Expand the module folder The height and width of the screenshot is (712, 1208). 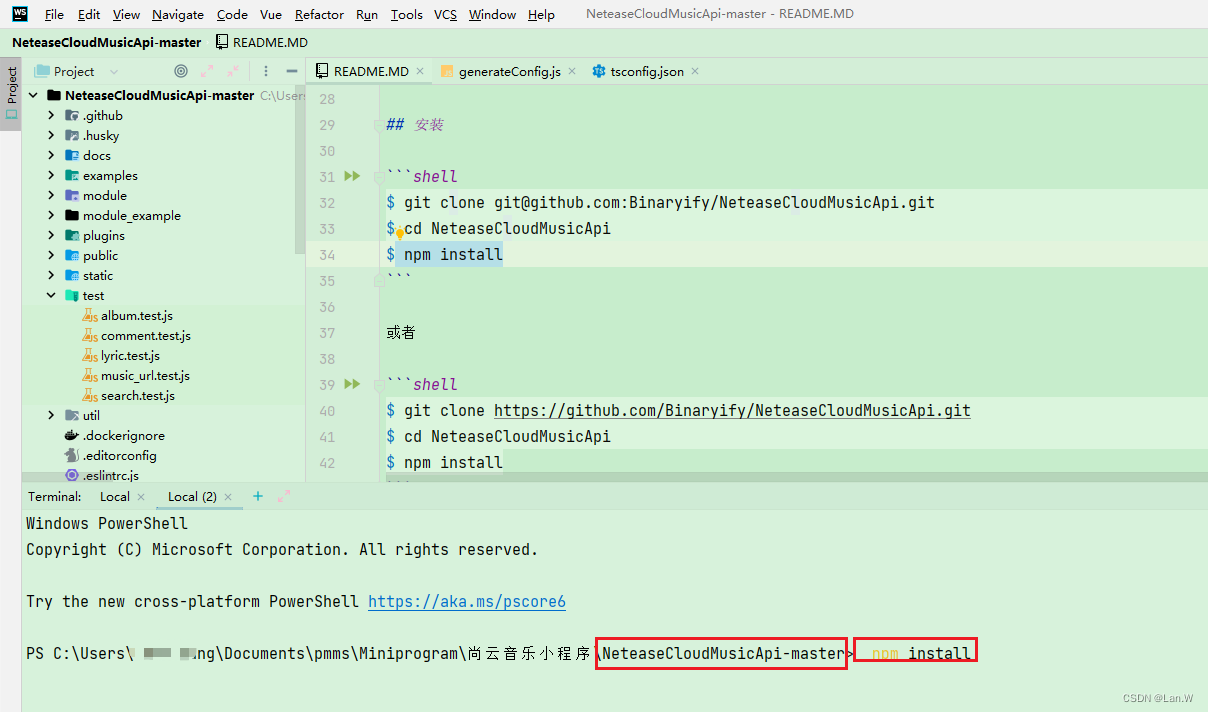(51, 196)
